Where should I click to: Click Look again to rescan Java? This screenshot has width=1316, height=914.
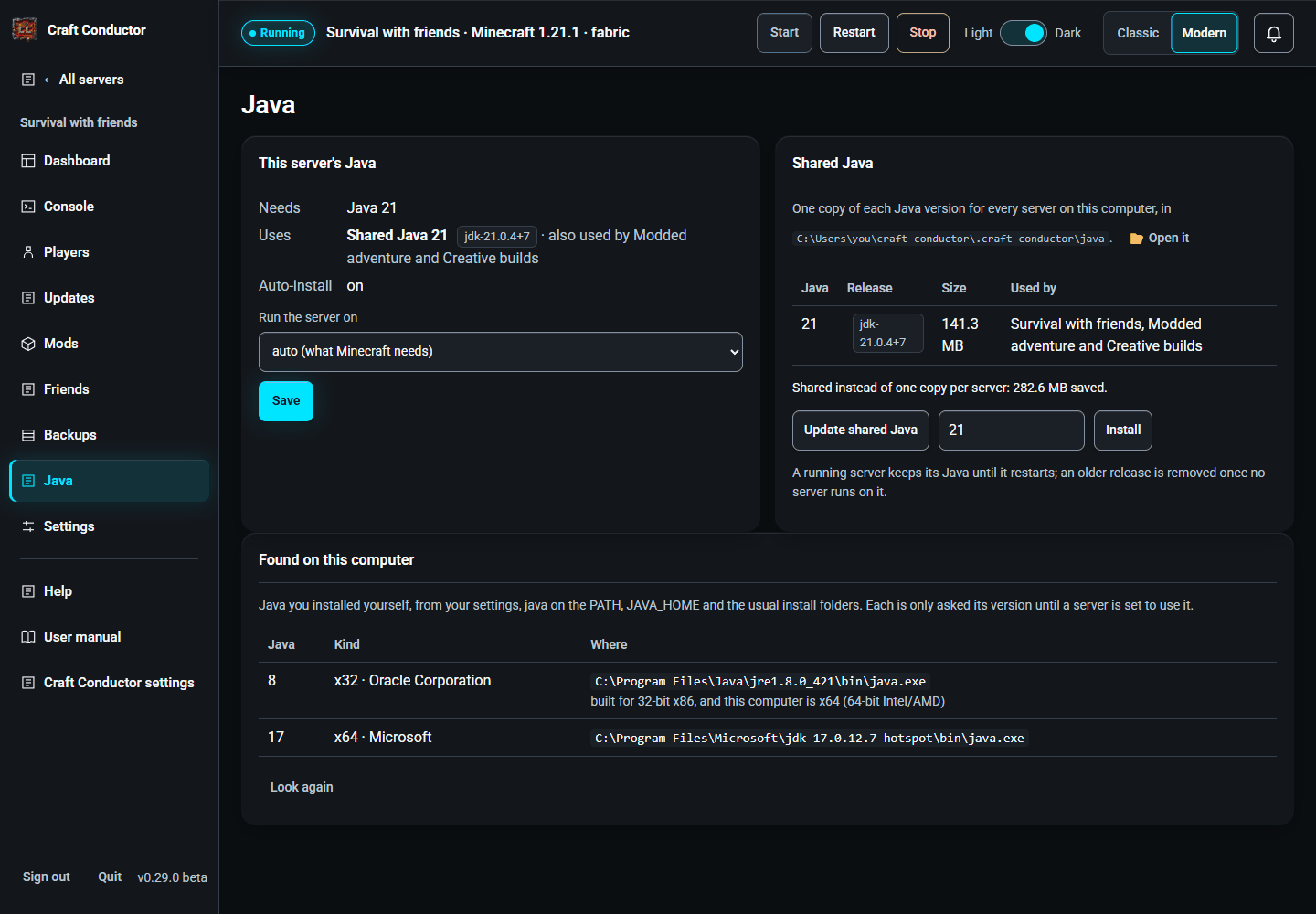pyautogui.click(x=302, y=787)
